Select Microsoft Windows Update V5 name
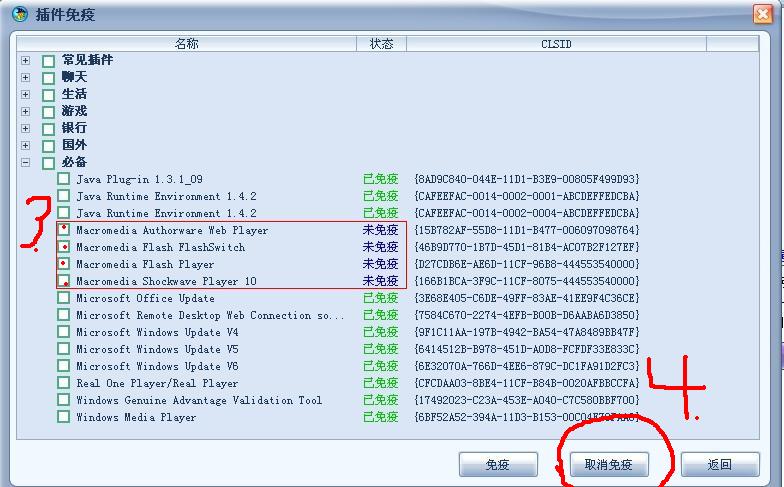784x487 pixels. click(x=158, y=349)
